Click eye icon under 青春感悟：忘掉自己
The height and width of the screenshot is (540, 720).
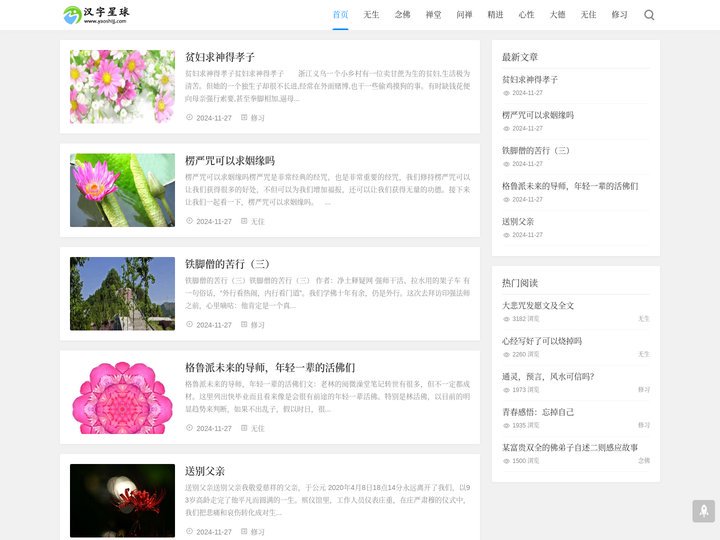(x=506, y=426)
